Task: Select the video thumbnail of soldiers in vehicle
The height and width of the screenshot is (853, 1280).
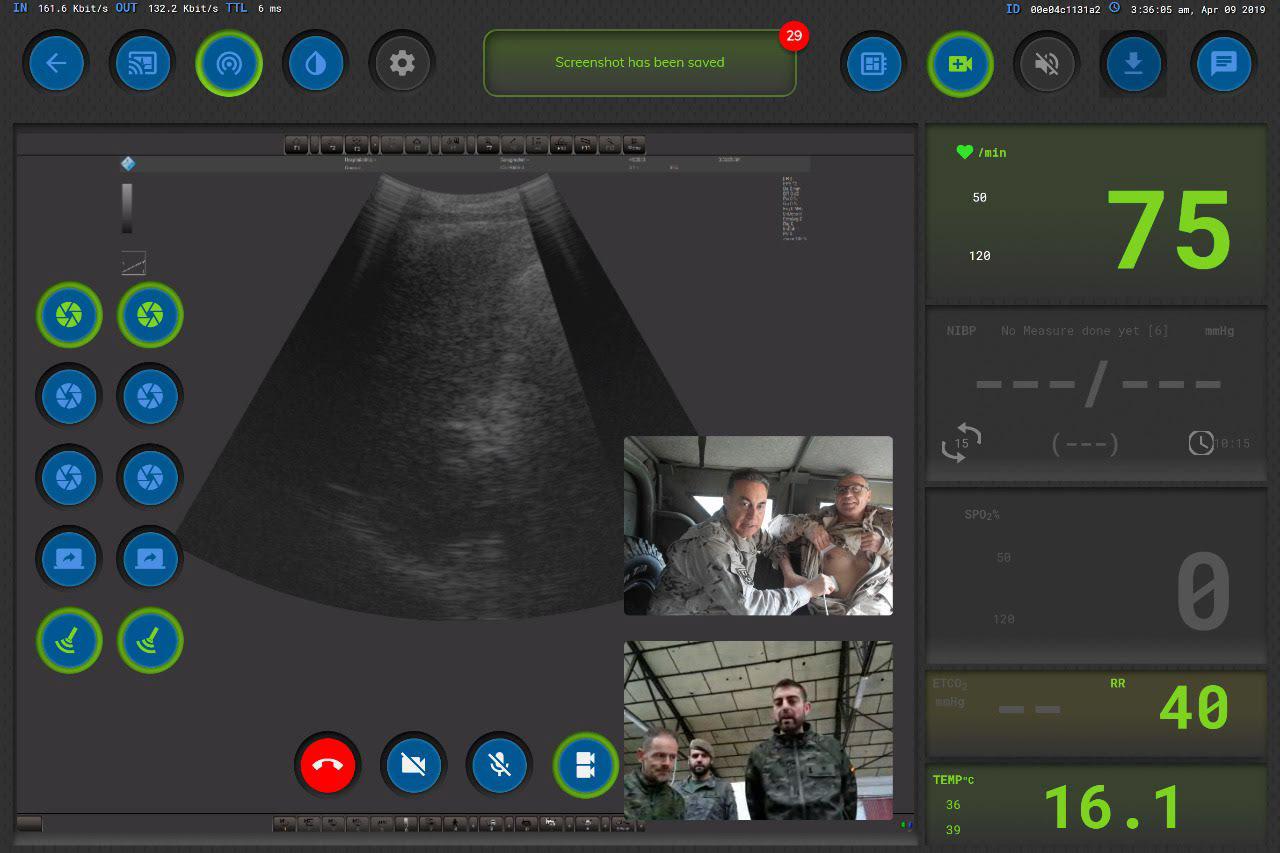Action: click(x=758, y=525)
